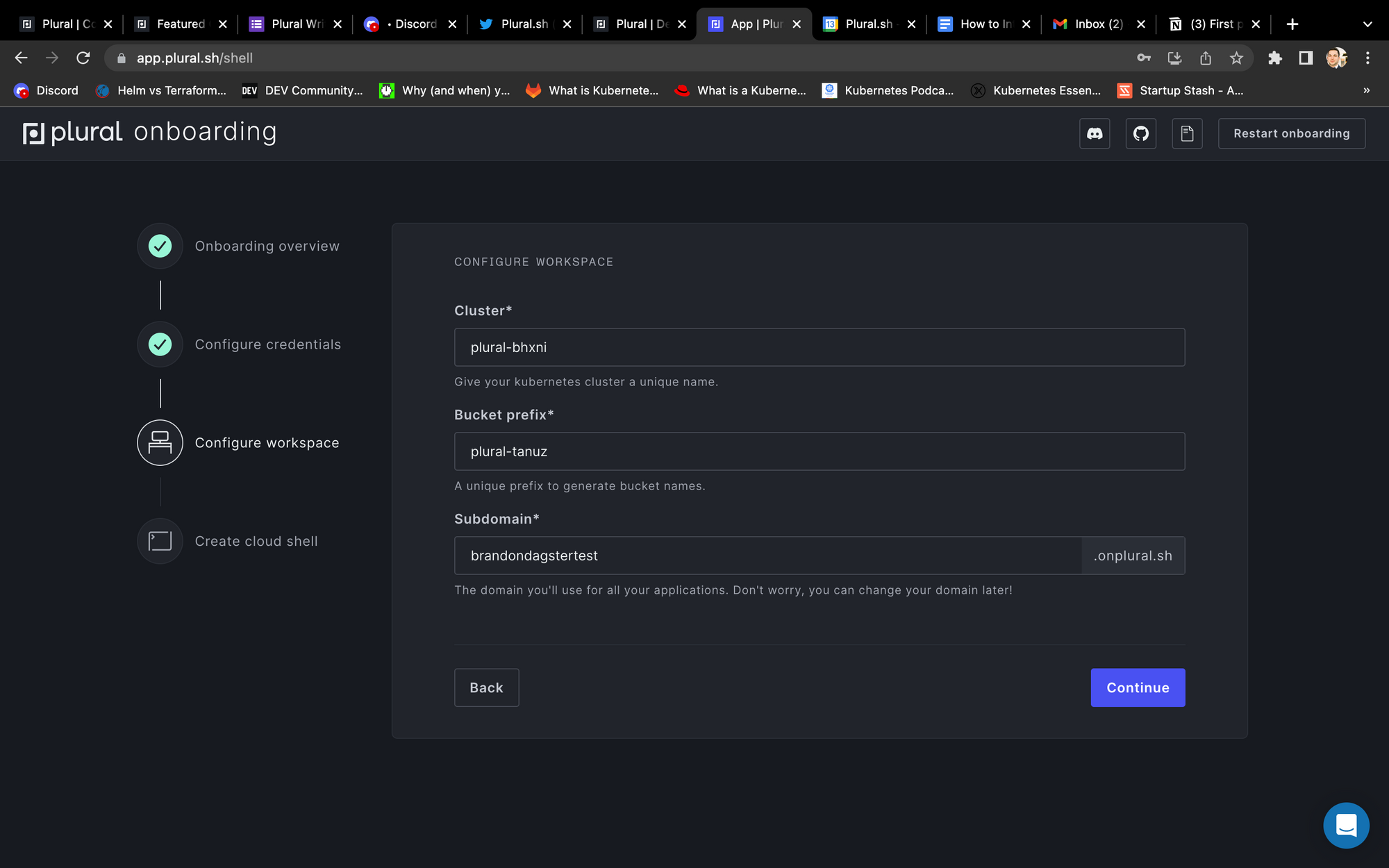Open a new tab
This screenshot has width=1389, height=868.
[x=1292, y=24]
